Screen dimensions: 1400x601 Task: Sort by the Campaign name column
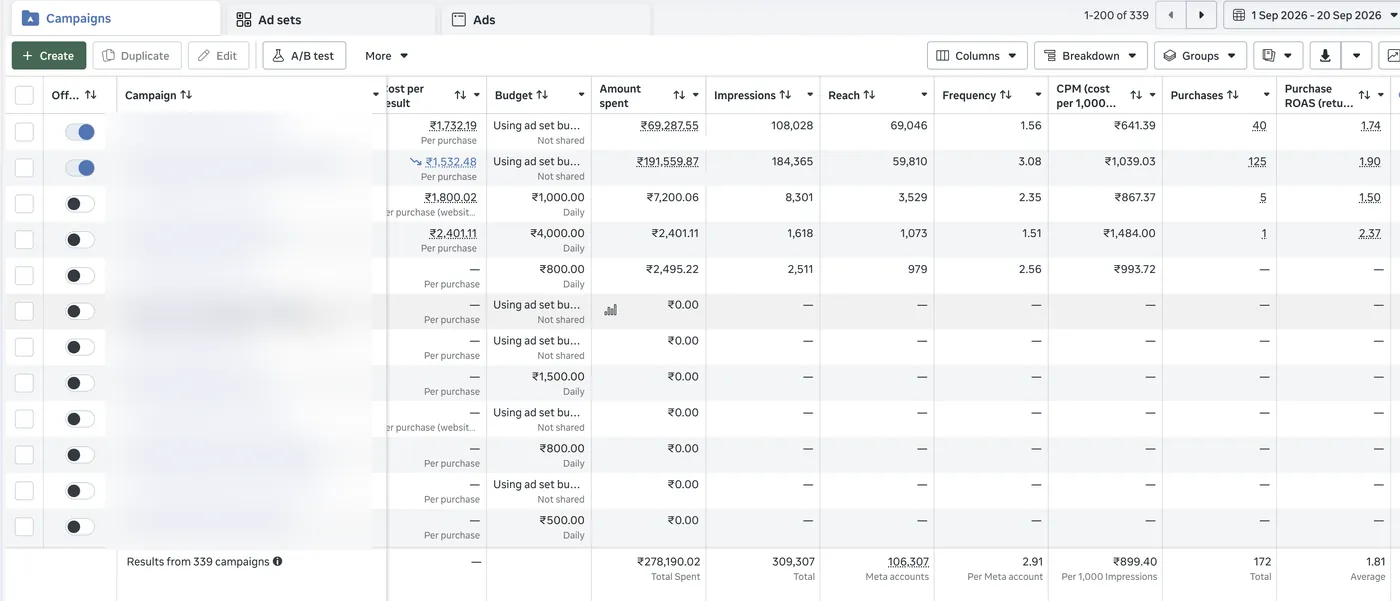click(186, 95)
